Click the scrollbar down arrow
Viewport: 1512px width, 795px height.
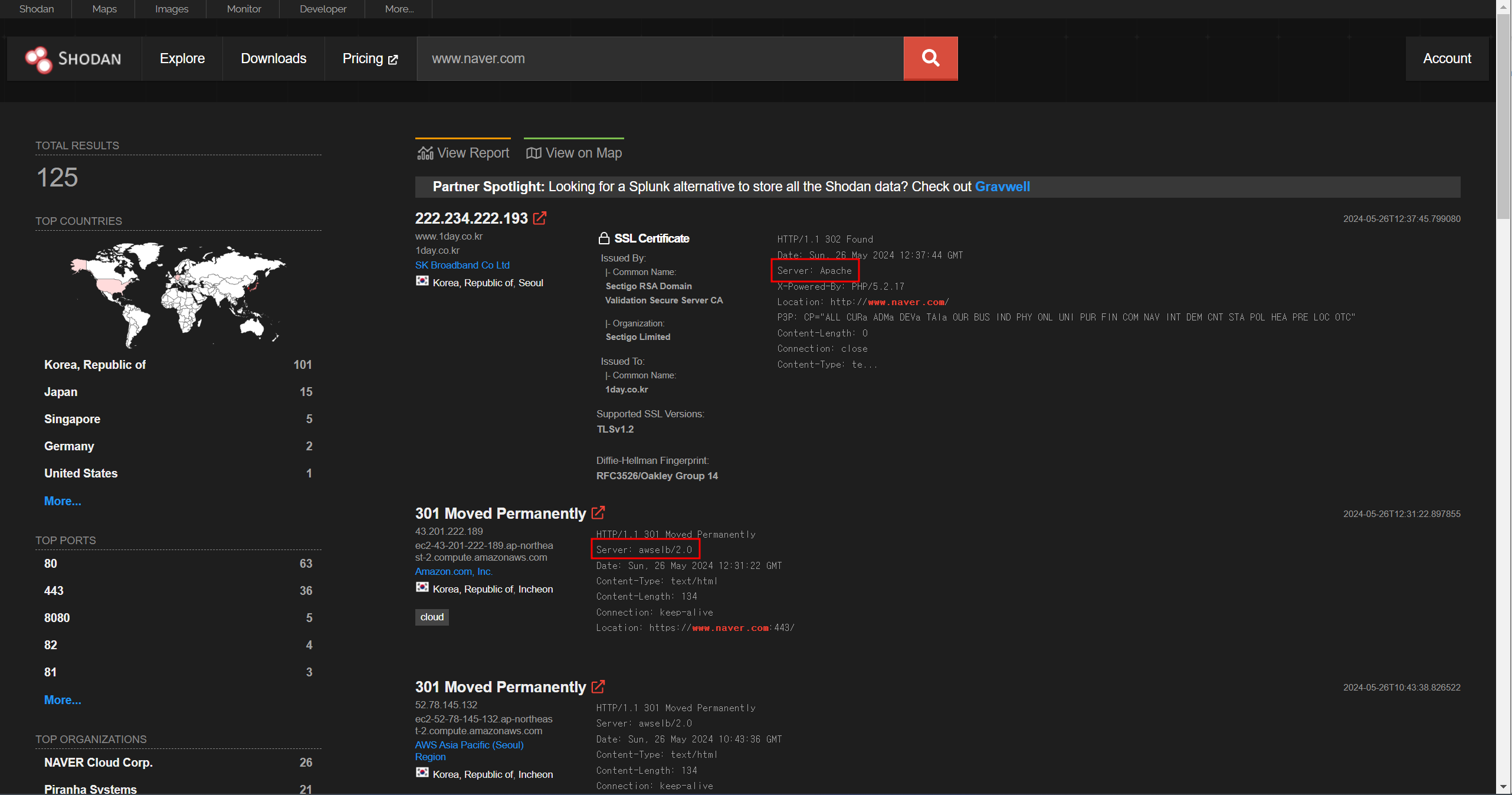coord(1503,787)
